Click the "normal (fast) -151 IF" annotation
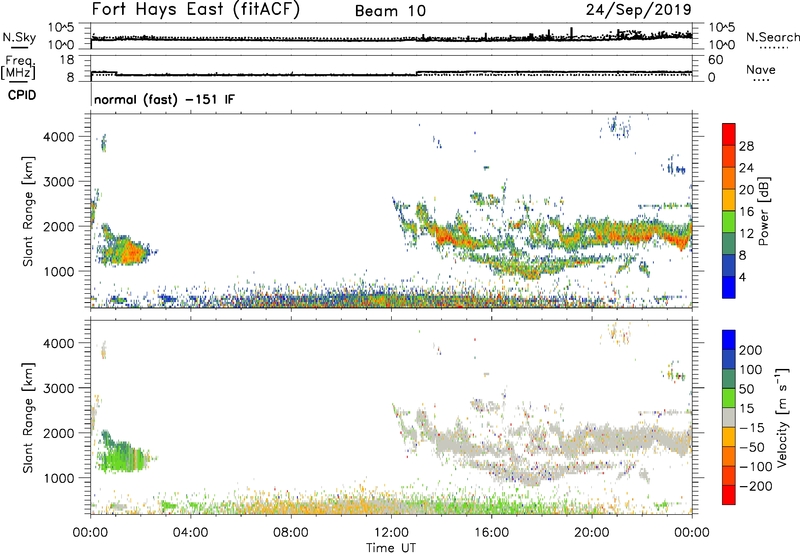 point(164,99)
